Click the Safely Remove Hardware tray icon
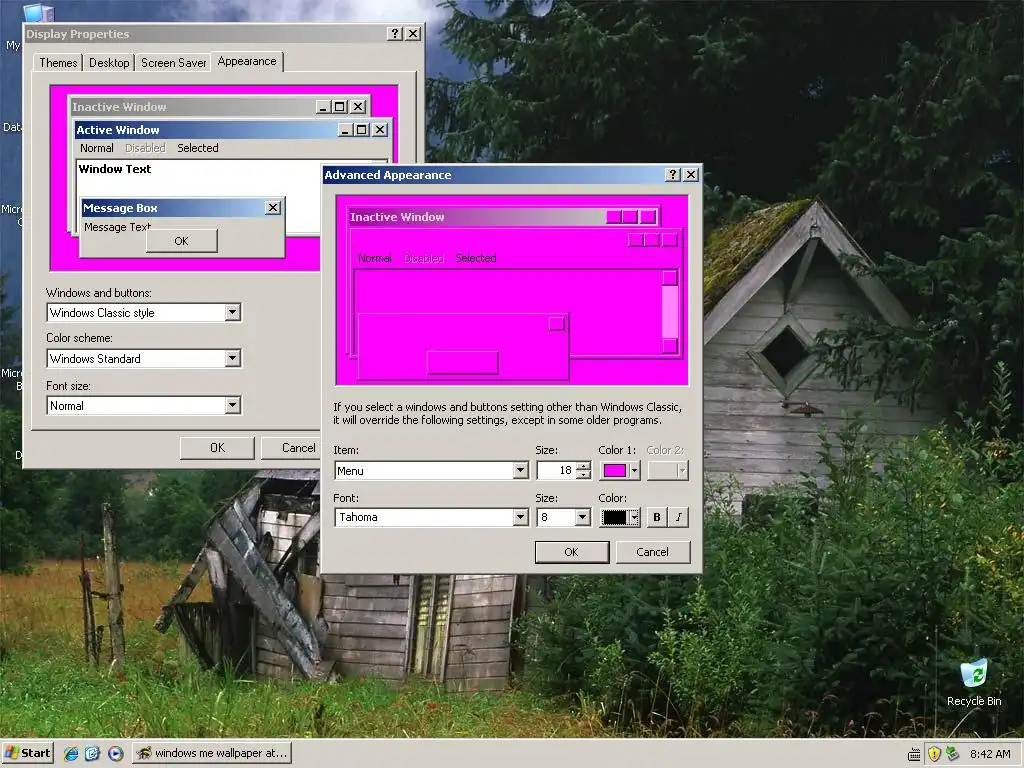 point(953,754)
